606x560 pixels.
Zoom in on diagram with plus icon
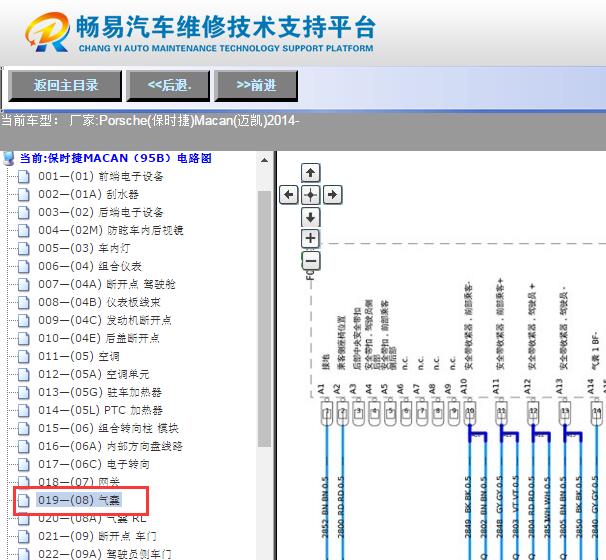tap(310, 238)
